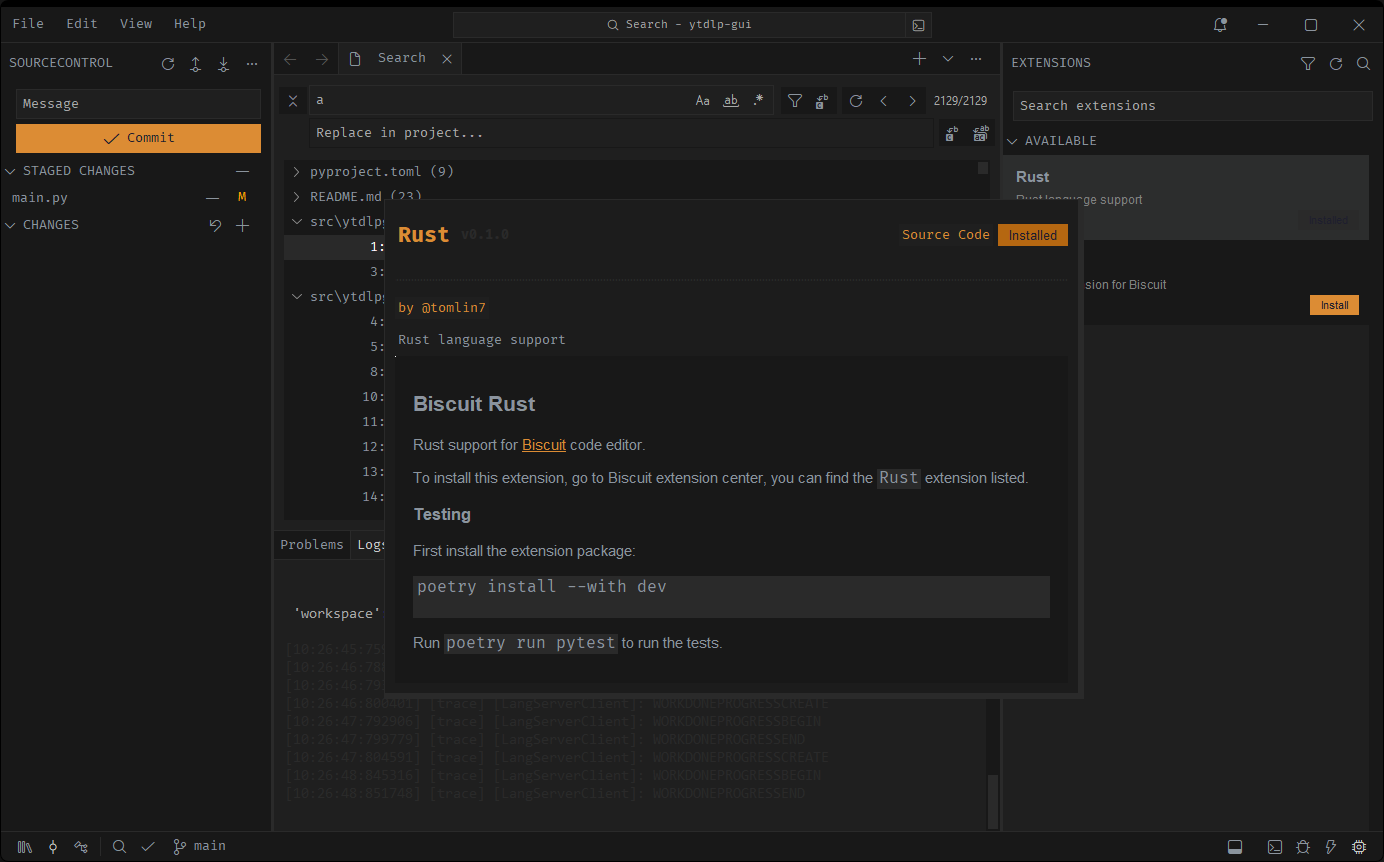Screen dimensions: 1384x862
Task: Refresh the search results
Action: (856, 100)
